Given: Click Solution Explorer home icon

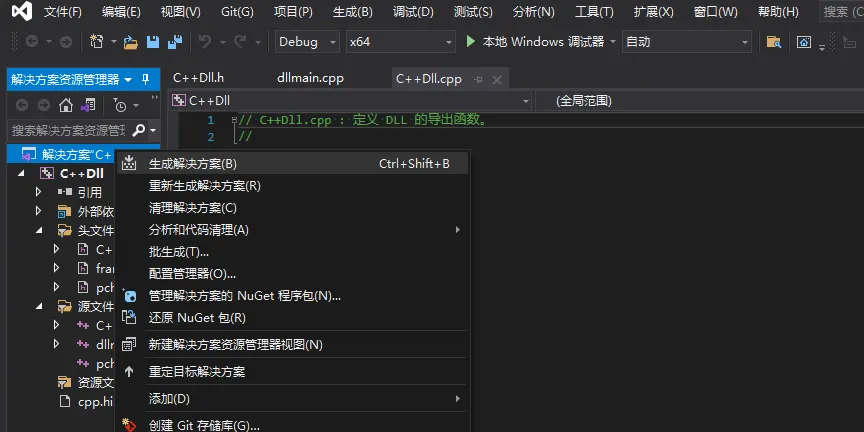Looking at the screenshot, I should coord(66,105).
